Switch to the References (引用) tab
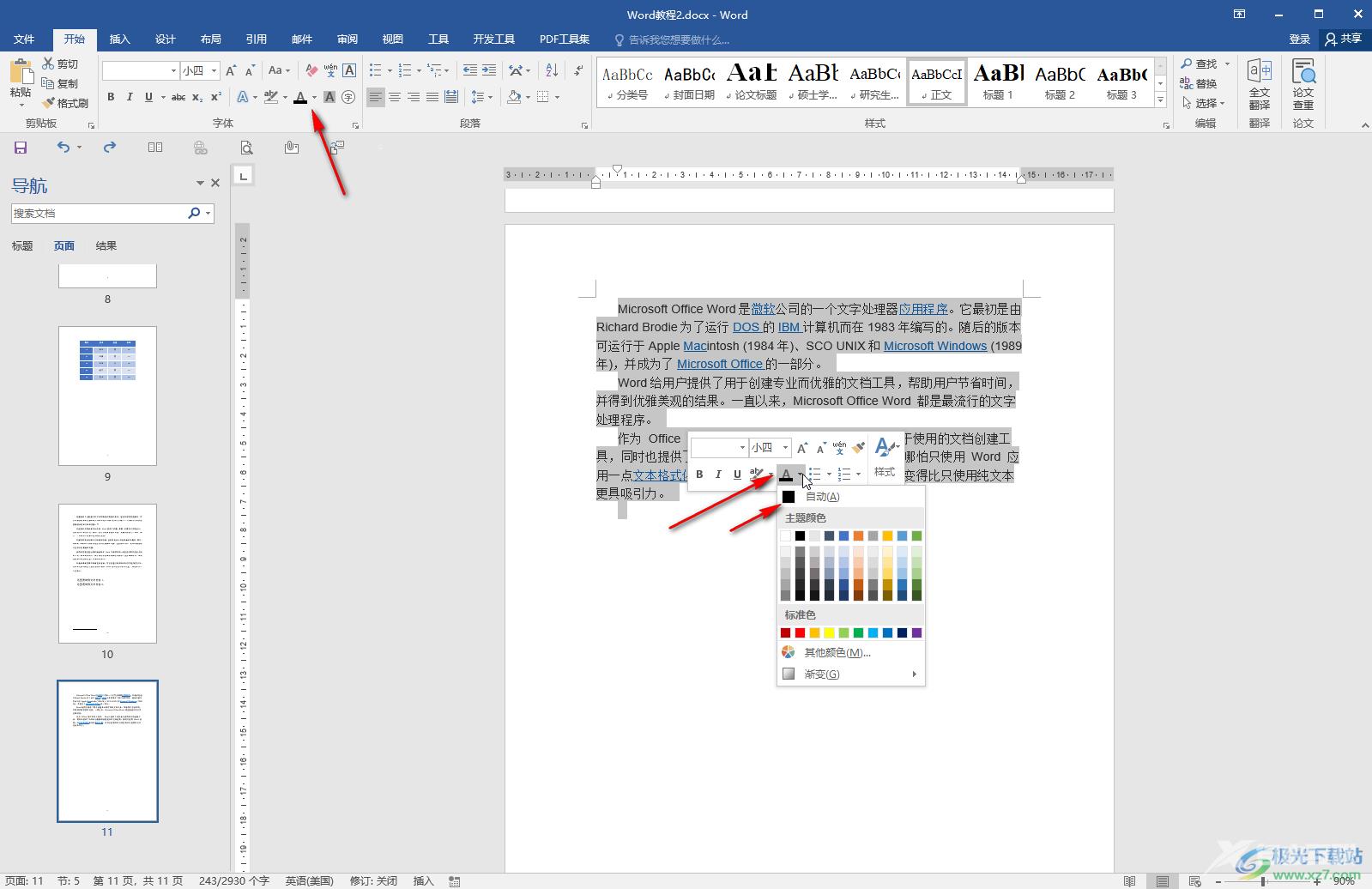Screen dimensions: 1372x889 [257, 39]
